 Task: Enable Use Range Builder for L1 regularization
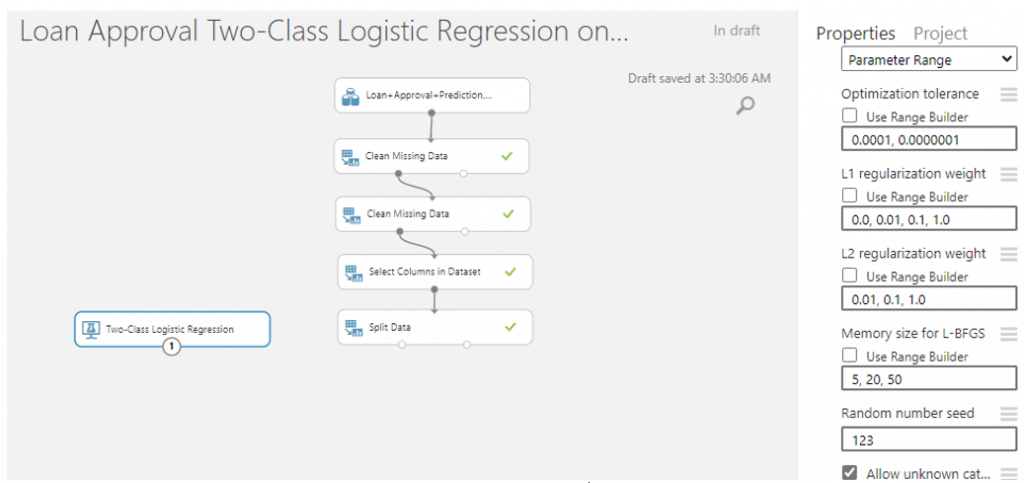click(x=850, y=196)
